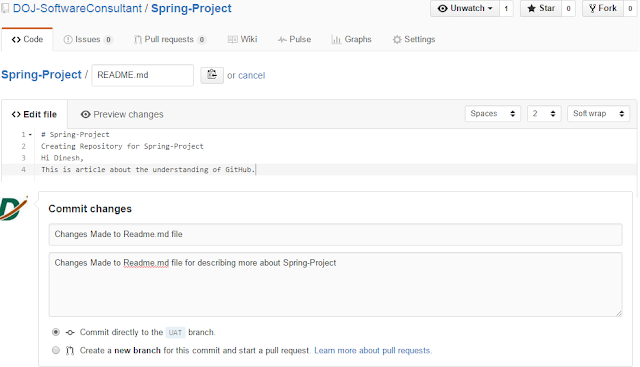Image resolution: width=640 pixels, height=367 pixels.
Task: Click the pull request icon beside new branch option
Action: [x=70, y=350]
